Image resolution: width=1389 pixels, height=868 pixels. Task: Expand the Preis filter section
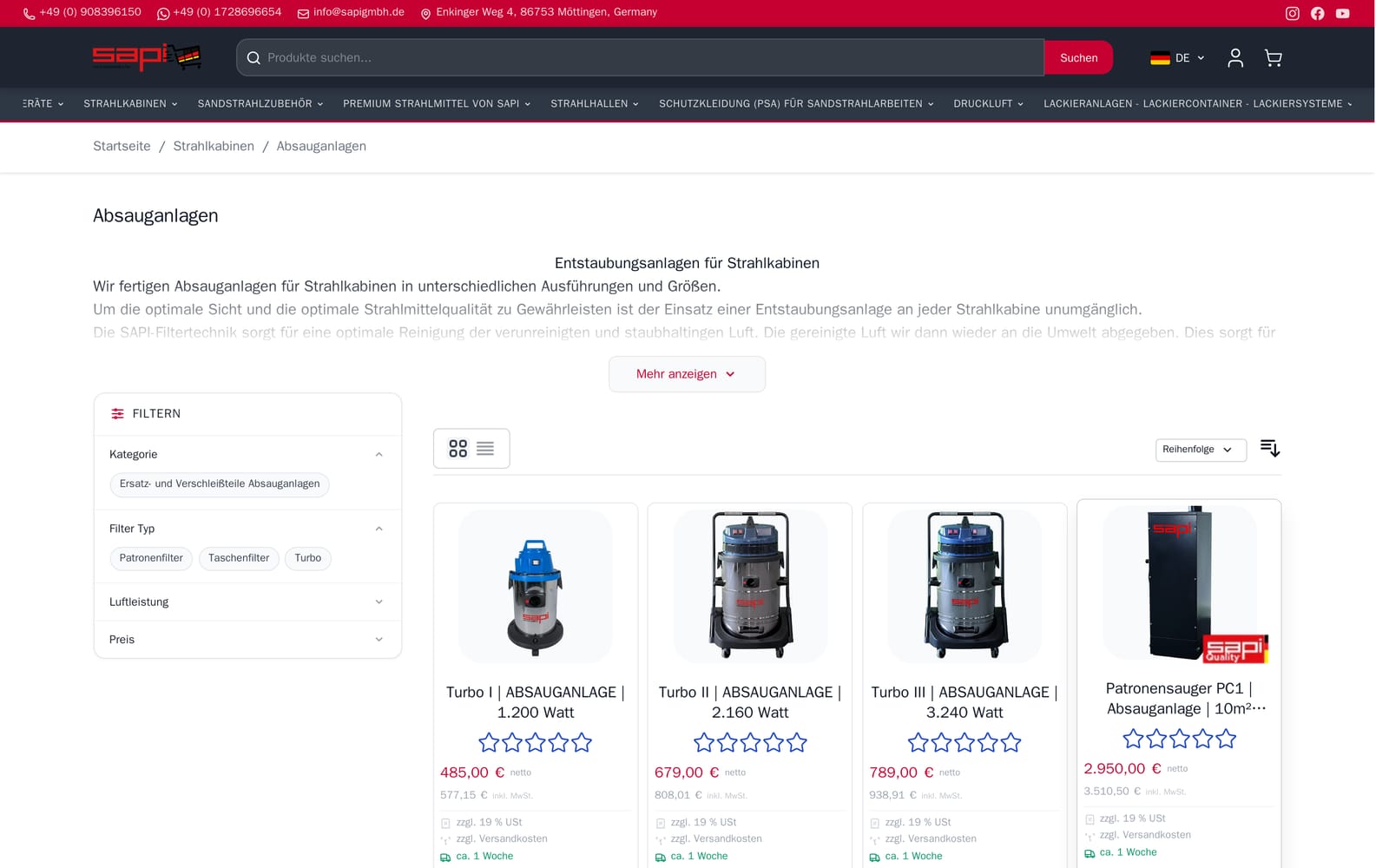pyautogui.click(x=247, y=640)
